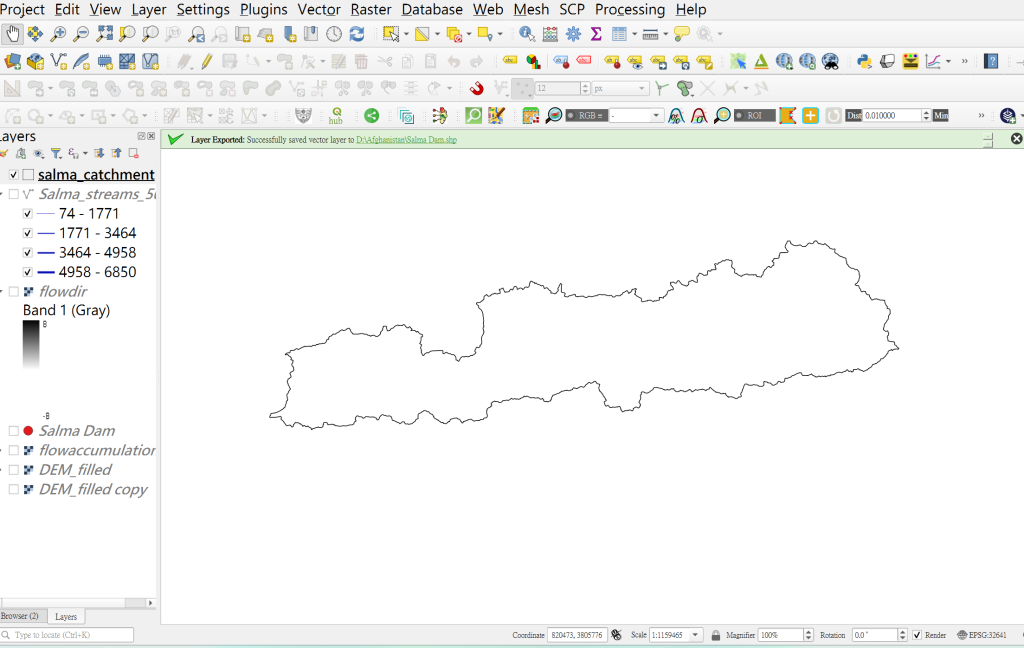Click the Coordinate field in status bar
The height and width of the screenshot is (648, 1024).
576,635
